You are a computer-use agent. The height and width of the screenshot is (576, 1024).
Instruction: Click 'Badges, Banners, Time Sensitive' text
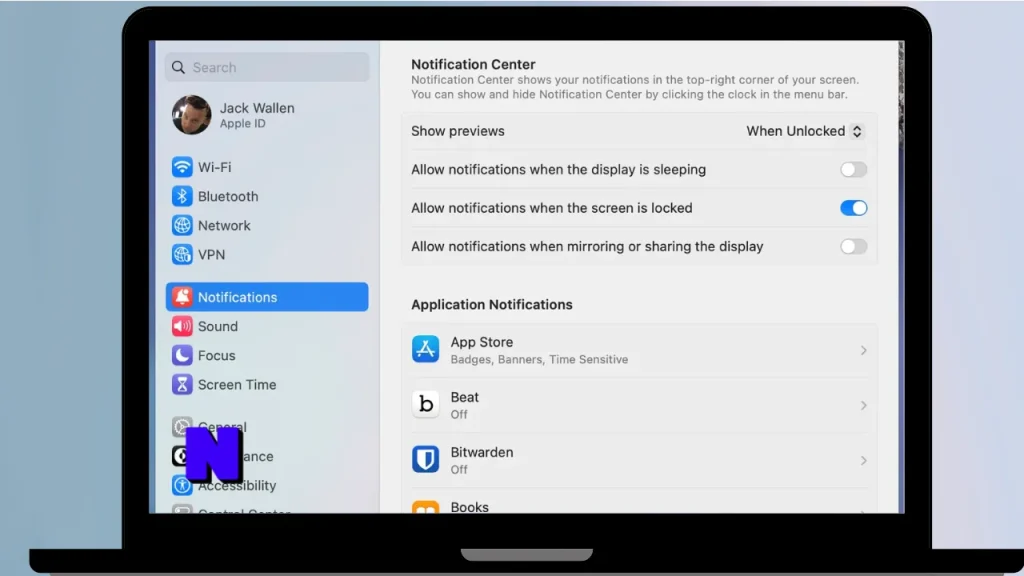pyautogui.click(x=539, y=360)
